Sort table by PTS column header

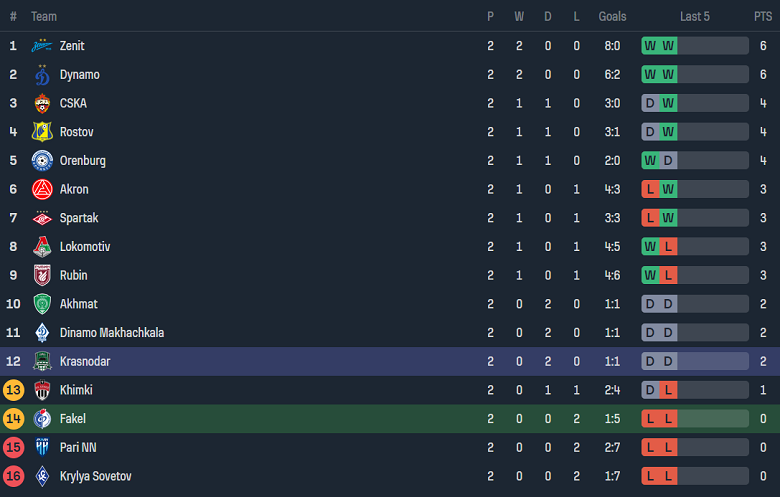pyautogui.click(x=763, y=16)
